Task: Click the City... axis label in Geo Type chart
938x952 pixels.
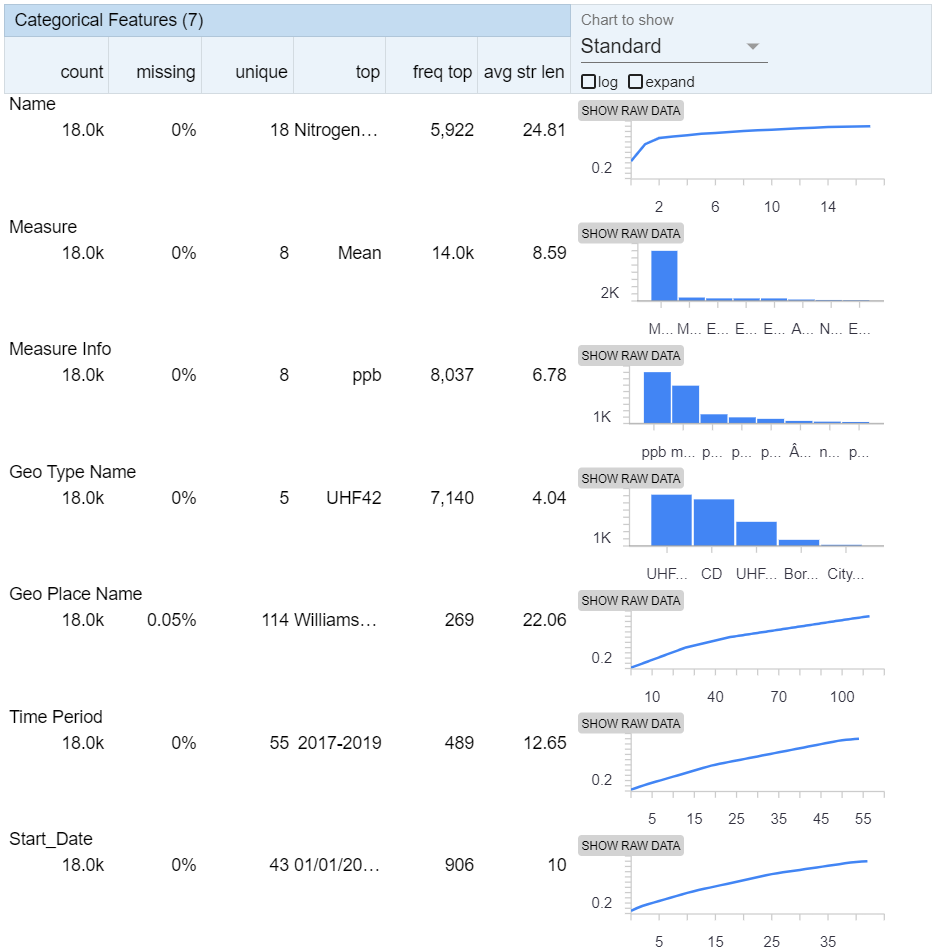Action: click(x=845, y=574)
